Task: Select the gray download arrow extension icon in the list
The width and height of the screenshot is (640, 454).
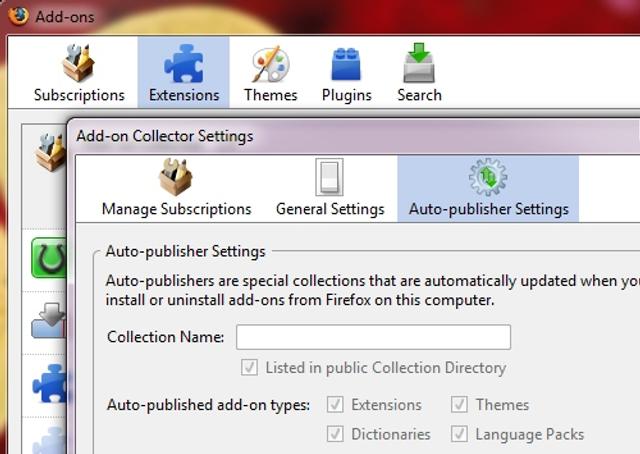Action: [x=49, y=321]
